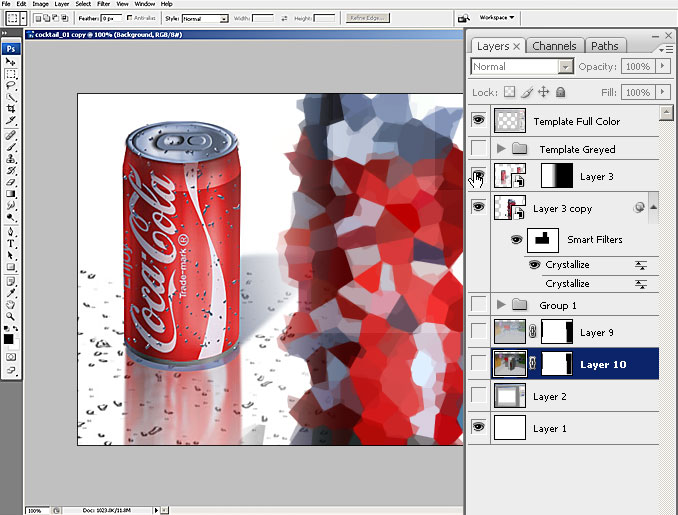Click the Feather input field
Screen dimensions: 678x515
(112, 19)
